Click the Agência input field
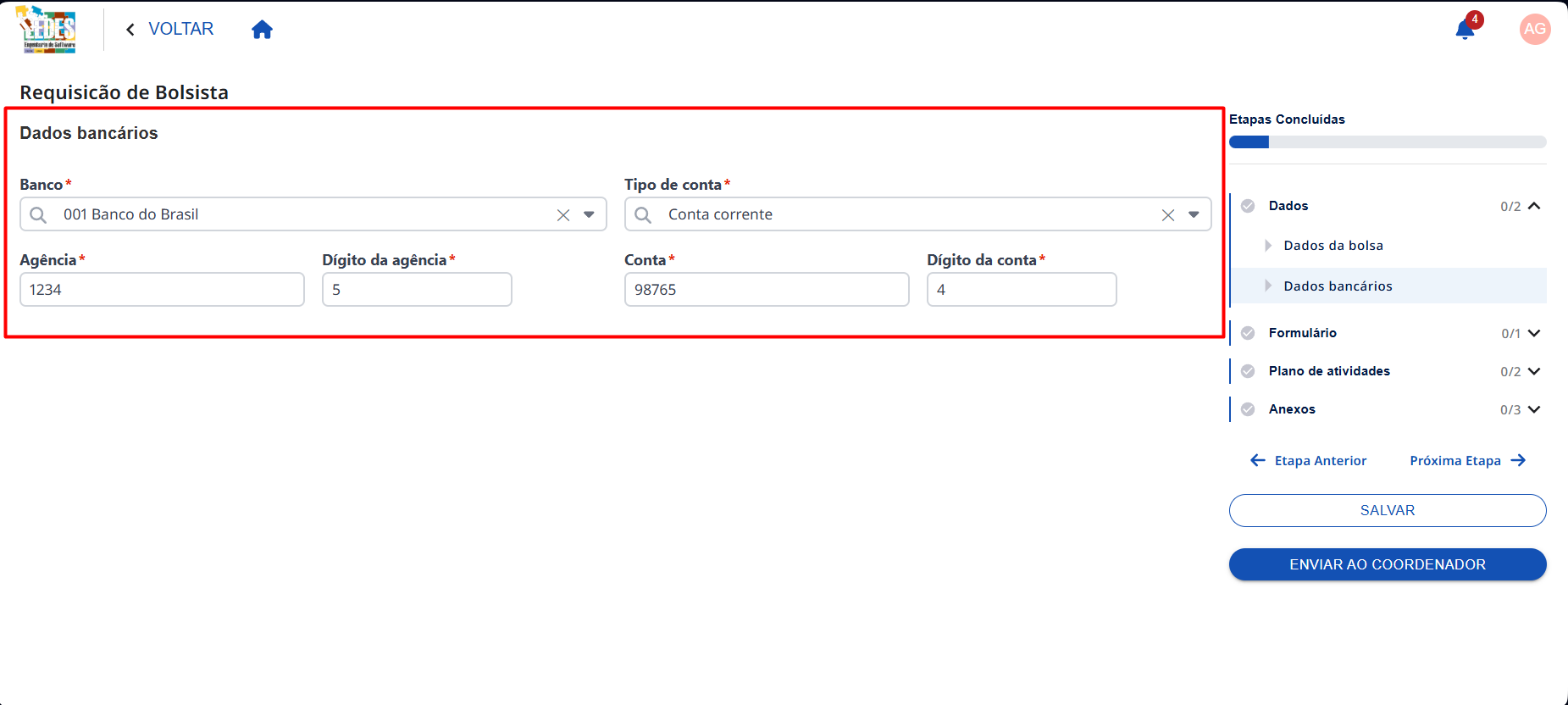The width and height of the screenshot is (1568, 705). click(162, 290)
